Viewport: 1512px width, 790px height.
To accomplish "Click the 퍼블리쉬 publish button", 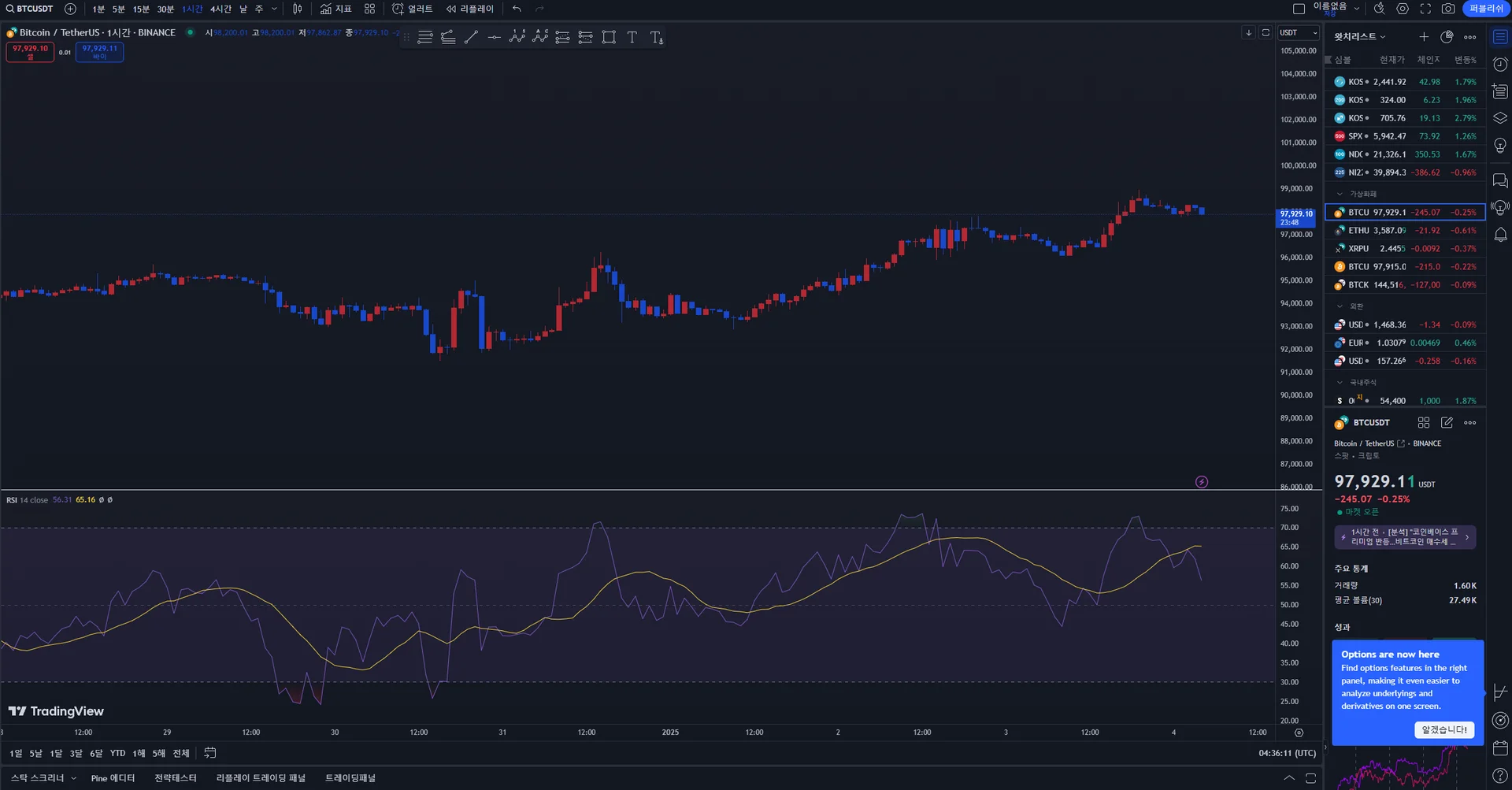I will pyautogui.click(x=1487, y=9).
